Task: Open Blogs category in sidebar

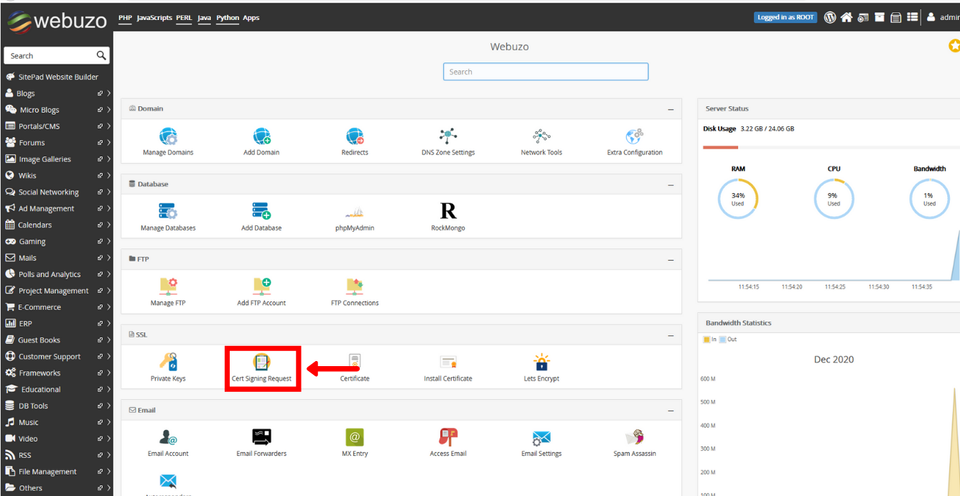Action: [x=26, y=93]
